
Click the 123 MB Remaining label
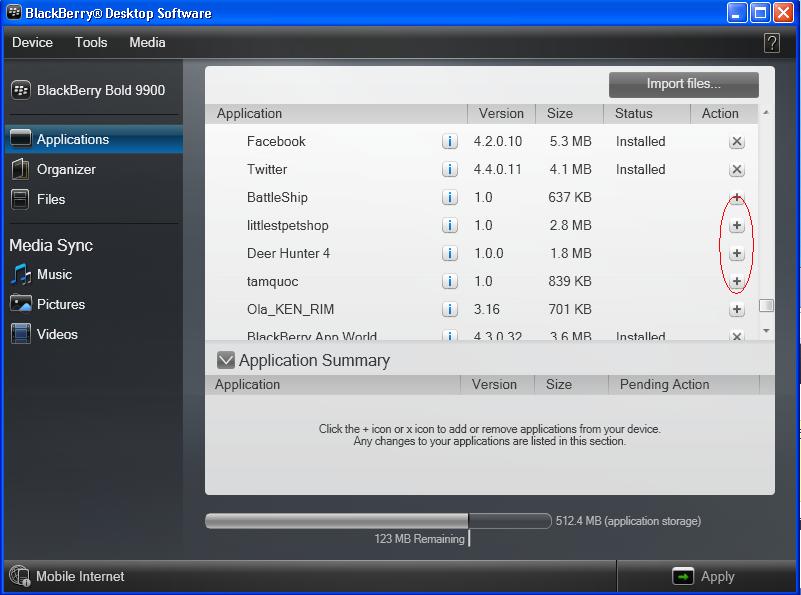pyautogui.click(x=419, y=539)
